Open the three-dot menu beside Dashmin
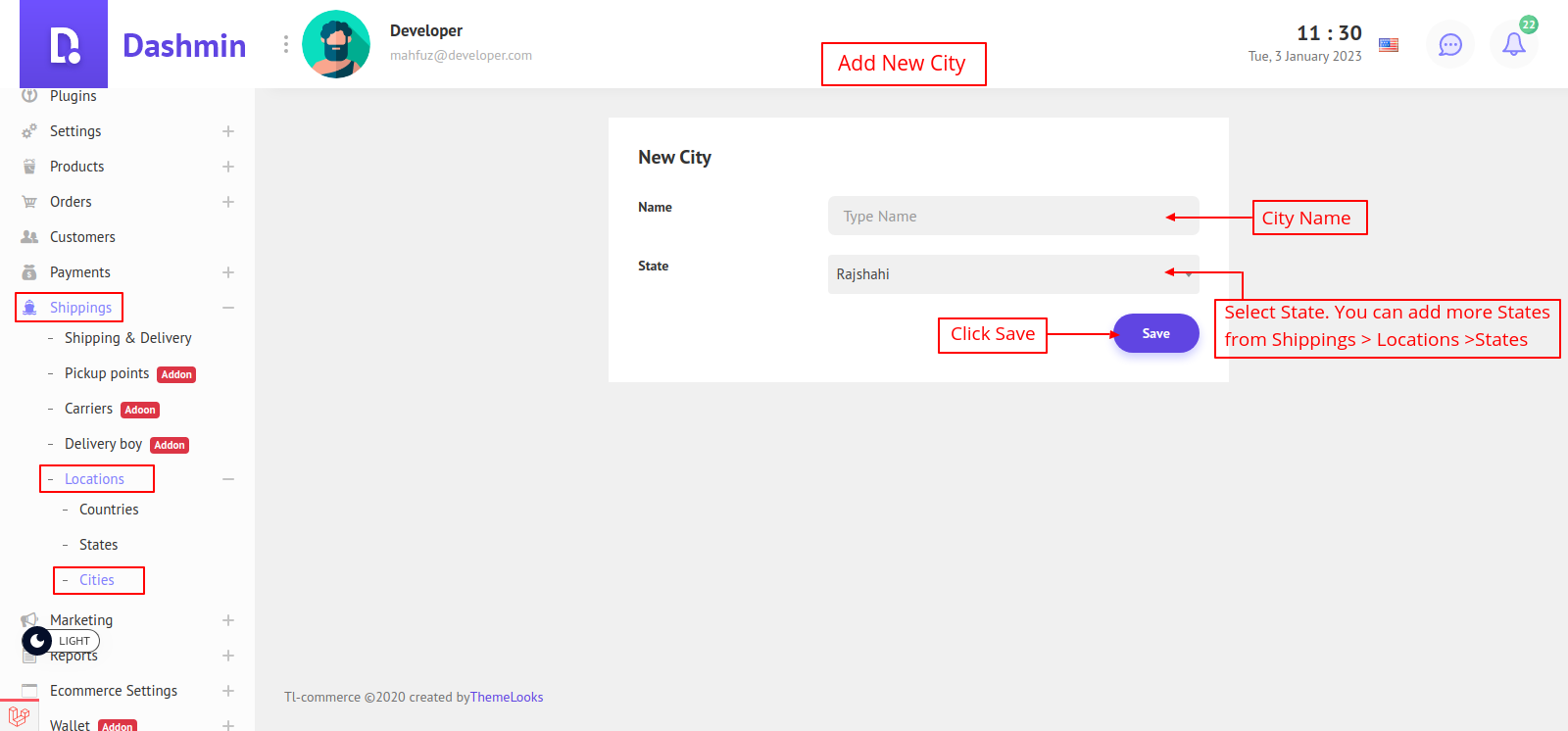This screenshot has height=731, width=1568. pyautogui.click(x=285, y=44)
